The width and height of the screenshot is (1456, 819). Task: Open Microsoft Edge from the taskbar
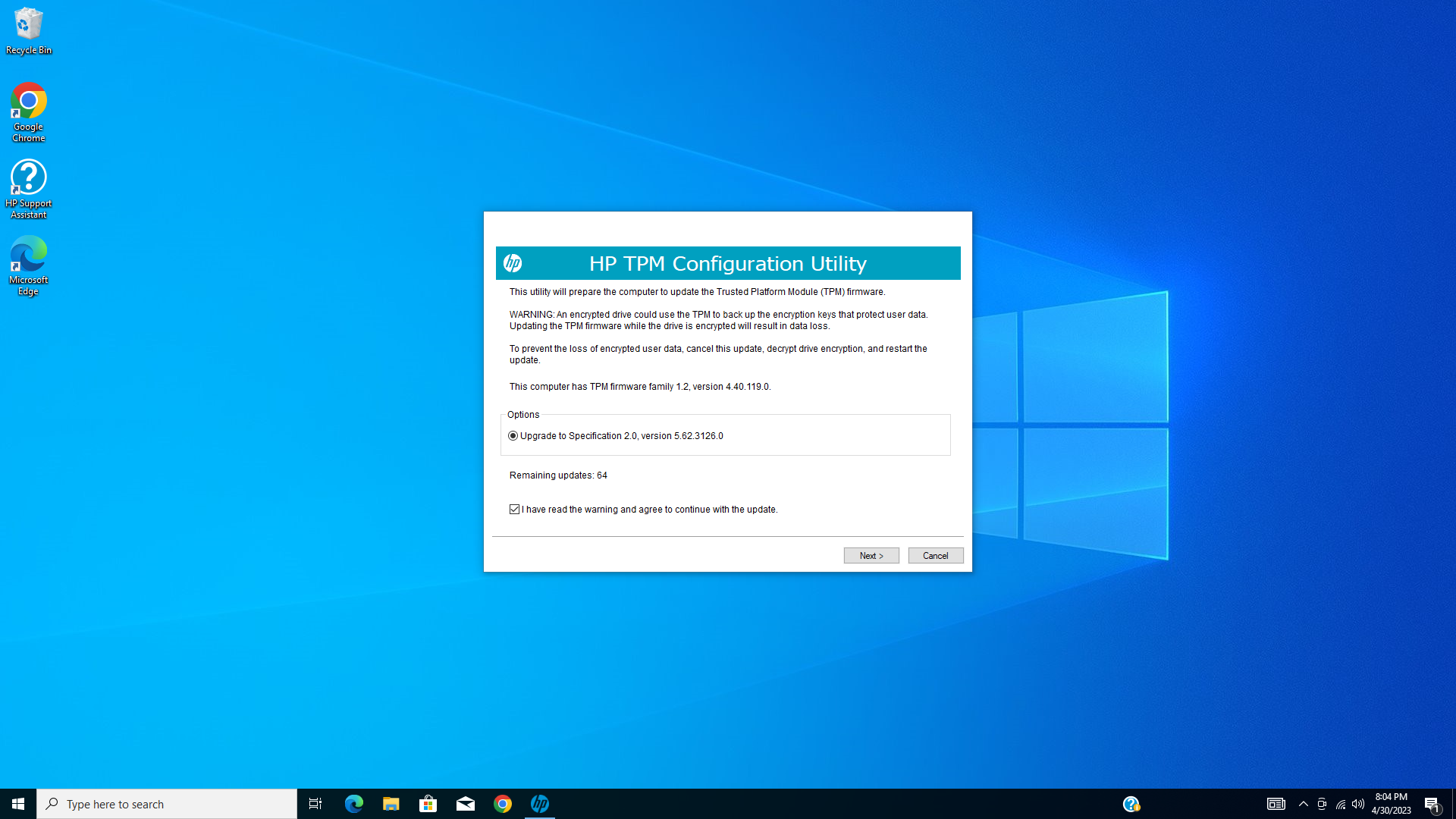[353, 803]
